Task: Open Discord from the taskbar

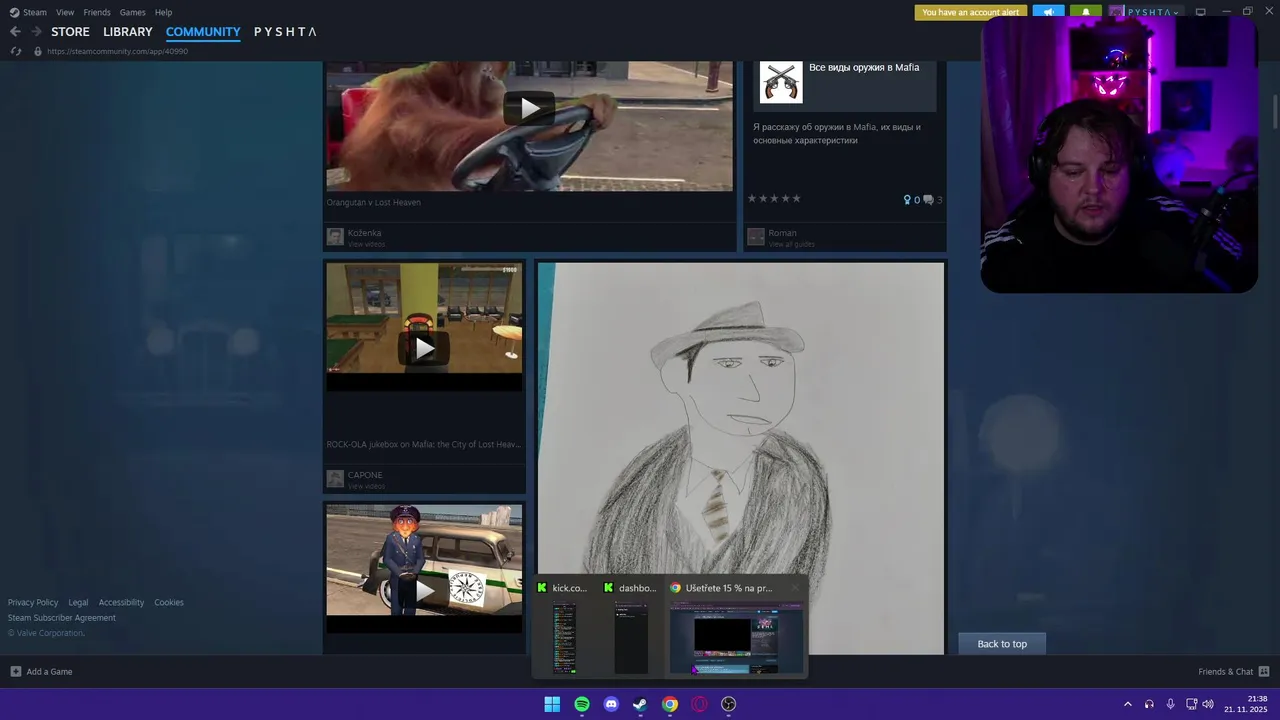Action: coord(611,704)
